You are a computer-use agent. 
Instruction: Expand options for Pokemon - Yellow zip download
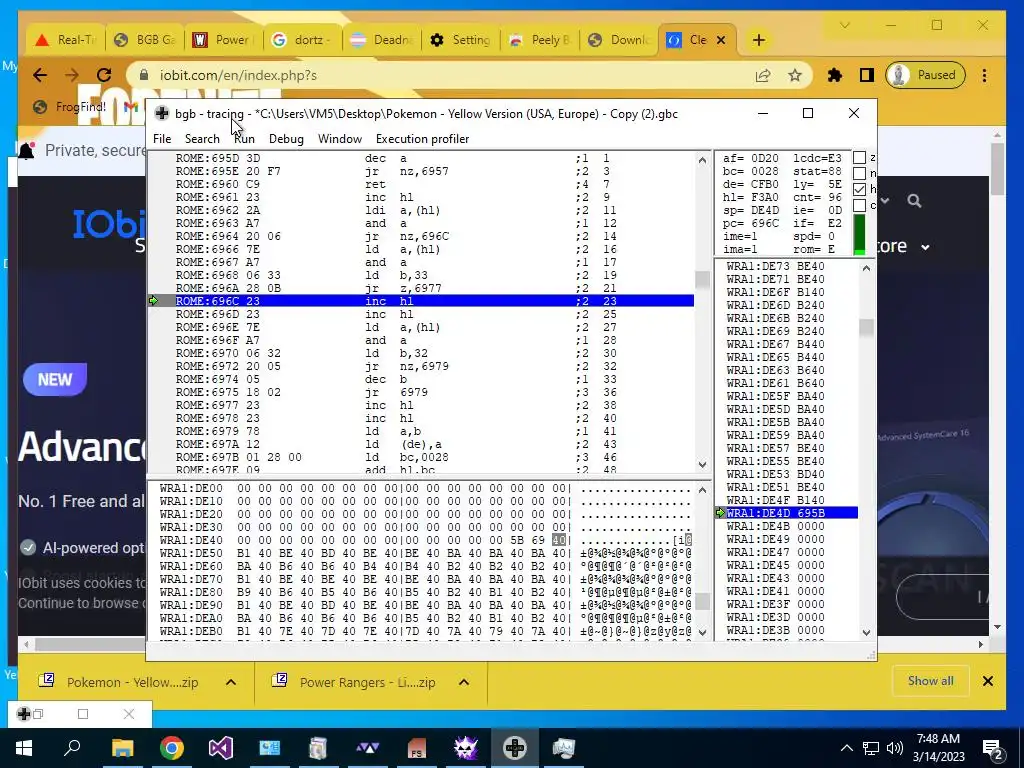pyautogui.click(x=231, y=682)
